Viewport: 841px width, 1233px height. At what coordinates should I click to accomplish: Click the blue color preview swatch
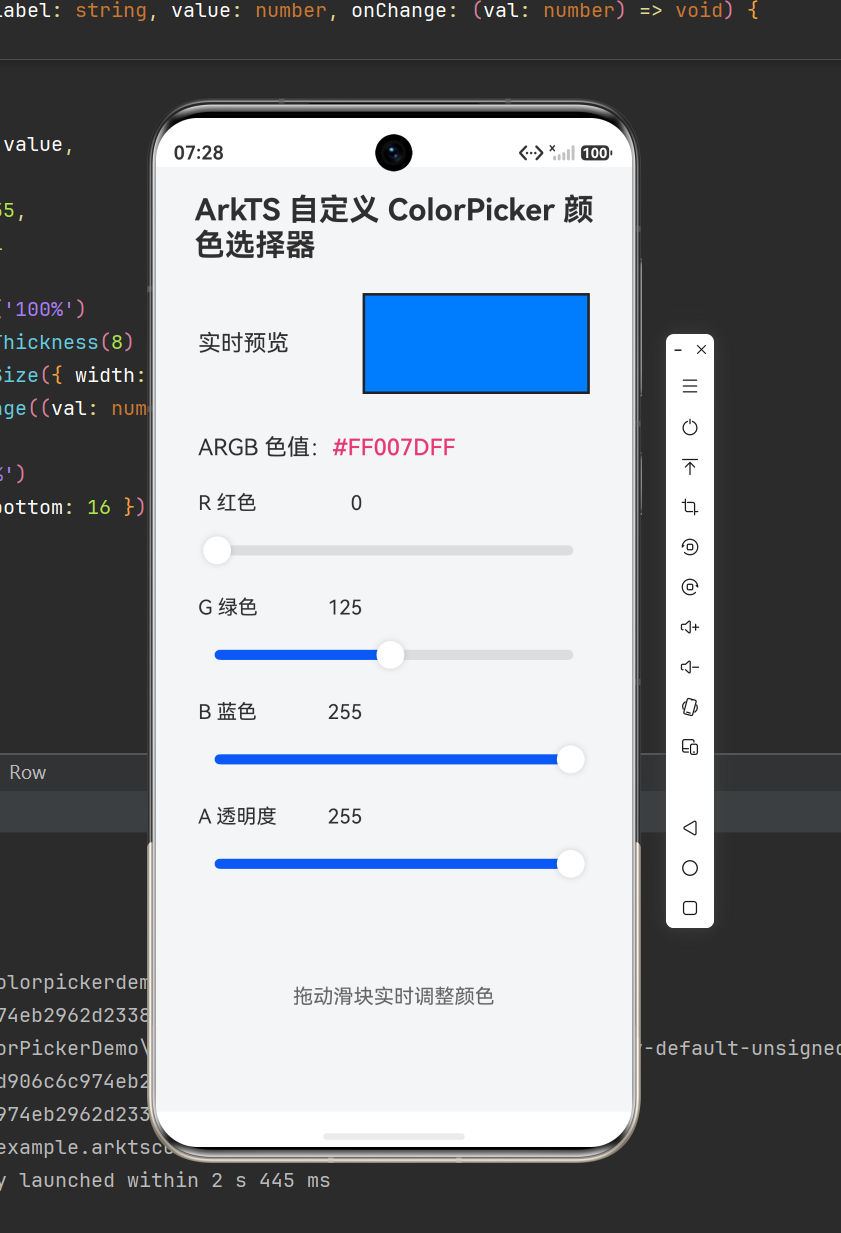click(476, 343)
